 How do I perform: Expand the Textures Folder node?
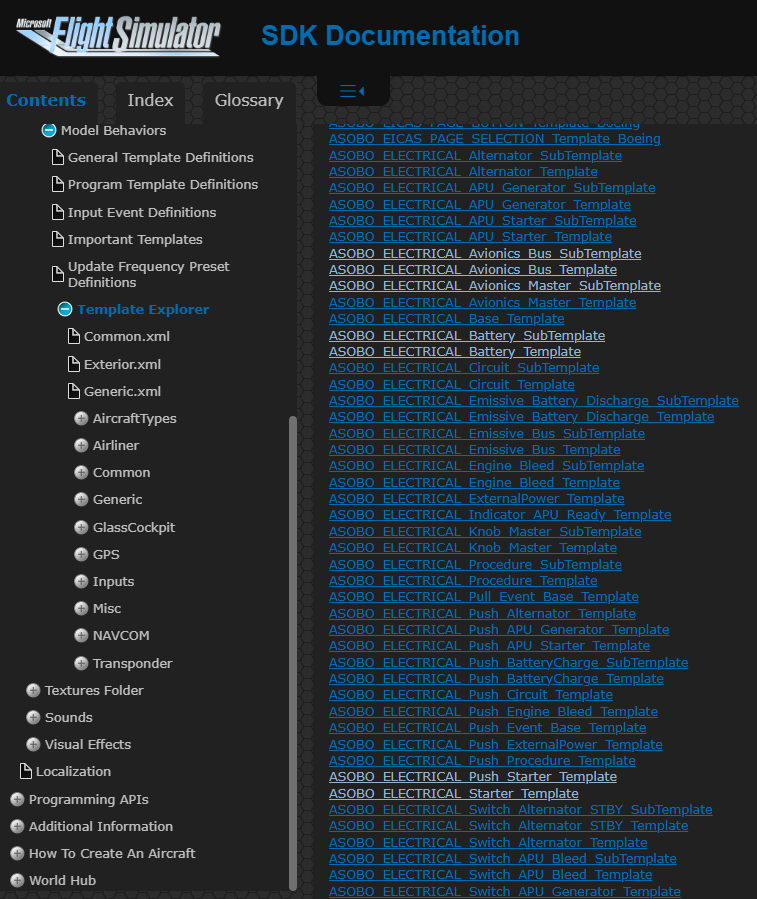tap(33, 690)
